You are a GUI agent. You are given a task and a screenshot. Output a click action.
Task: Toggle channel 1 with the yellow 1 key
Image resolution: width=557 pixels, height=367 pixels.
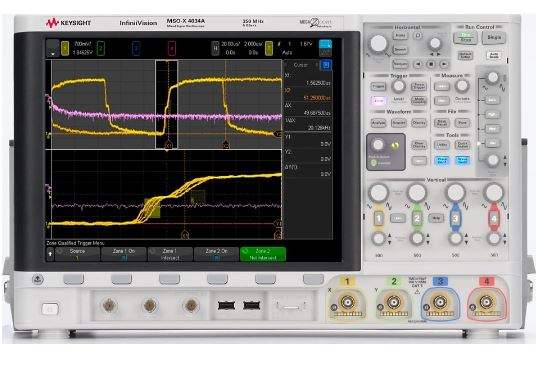[x=378, y=218]
